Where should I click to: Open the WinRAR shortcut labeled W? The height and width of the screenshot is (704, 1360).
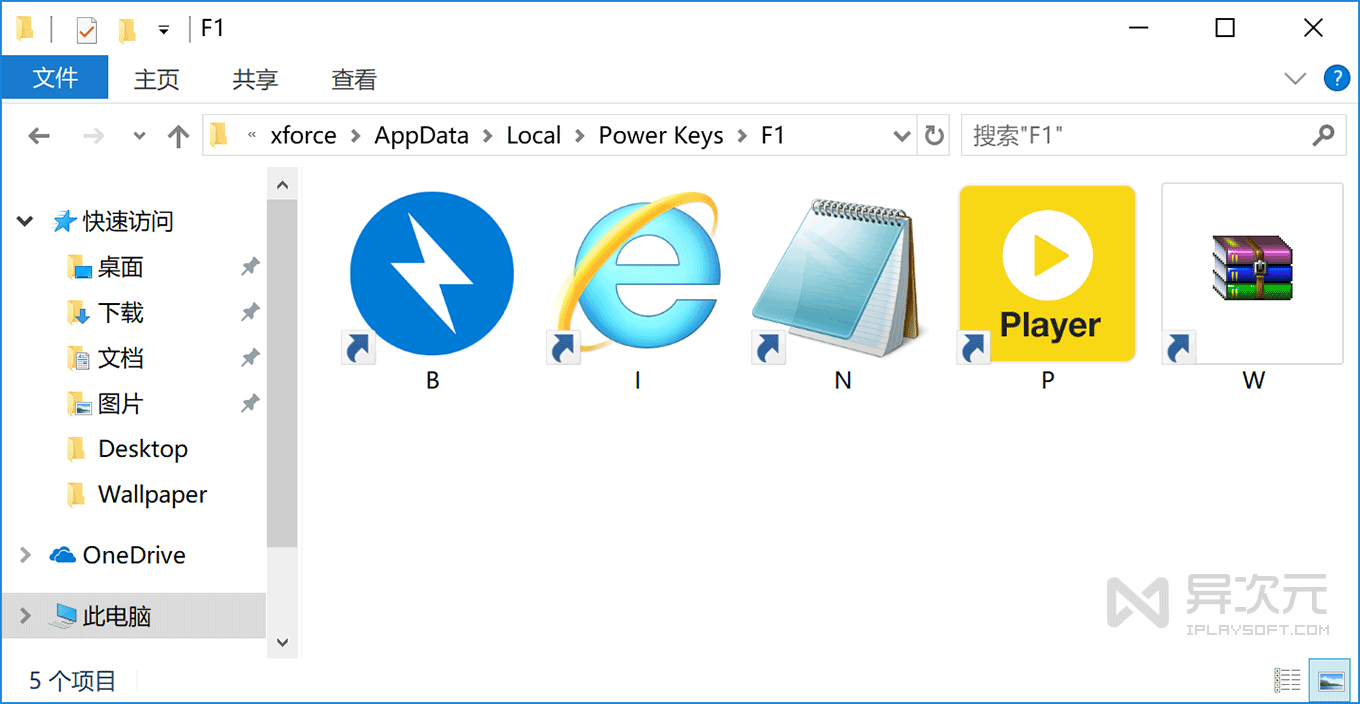pos(1251,272)
